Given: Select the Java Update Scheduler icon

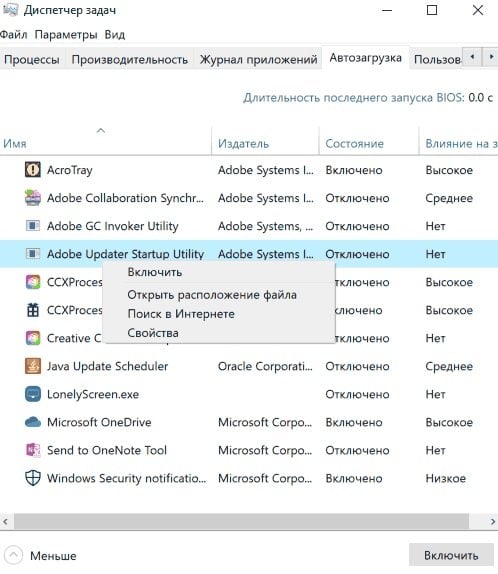Looking at the screenshot, I should 33,366.
